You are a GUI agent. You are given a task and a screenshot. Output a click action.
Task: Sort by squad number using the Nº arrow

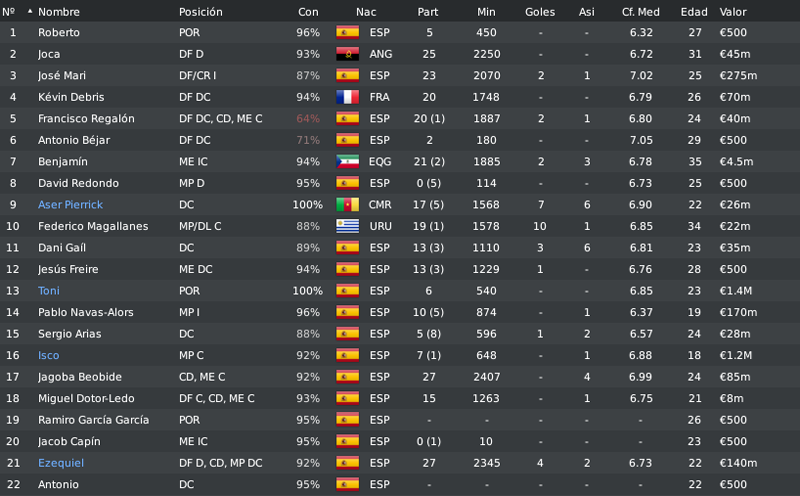[x=30, y=11]
